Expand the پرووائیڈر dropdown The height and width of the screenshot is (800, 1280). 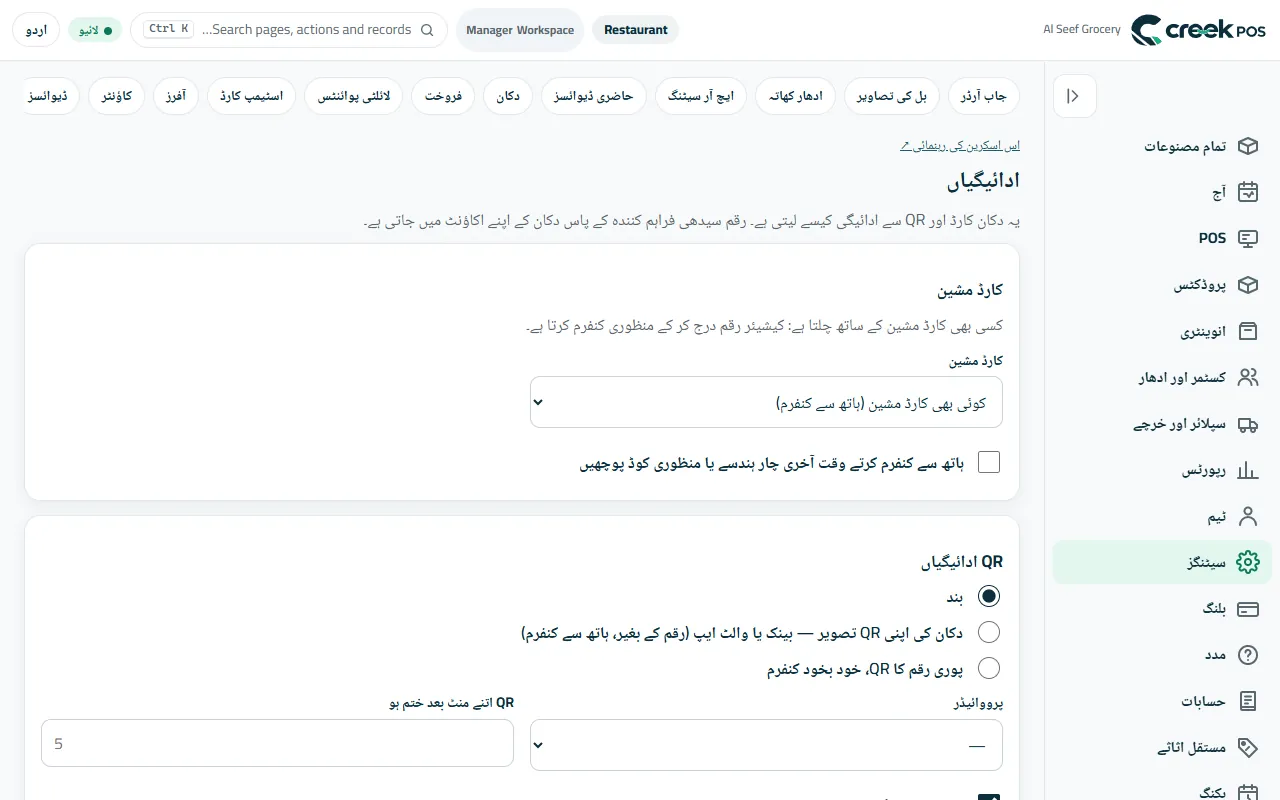tap(766, 745)
